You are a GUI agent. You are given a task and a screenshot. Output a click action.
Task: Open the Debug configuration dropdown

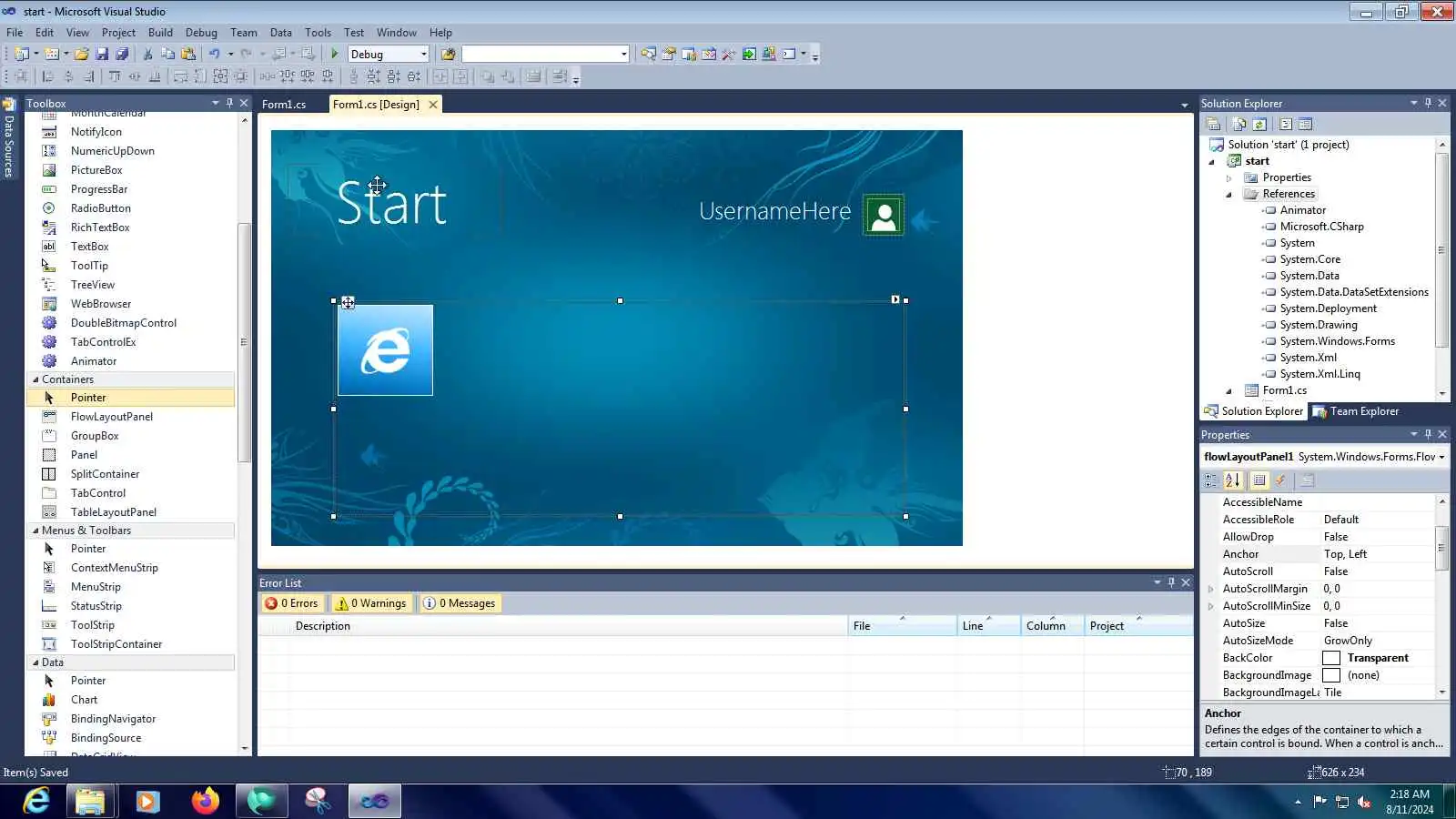tap(423, 55)
